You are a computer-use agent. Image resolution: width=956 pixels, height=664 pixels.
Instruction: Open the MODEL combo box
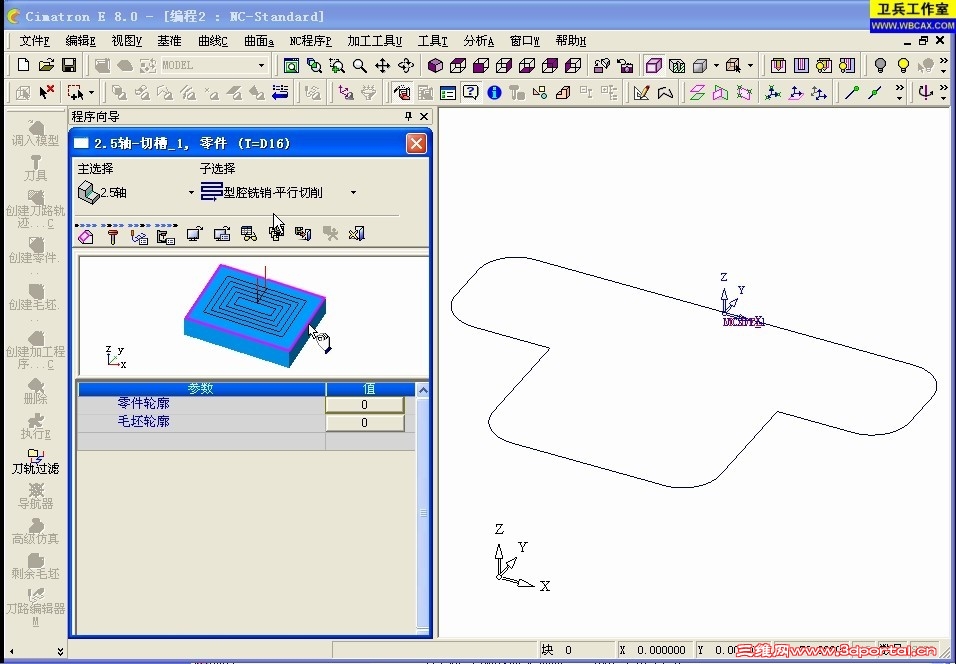coord(213,65)
